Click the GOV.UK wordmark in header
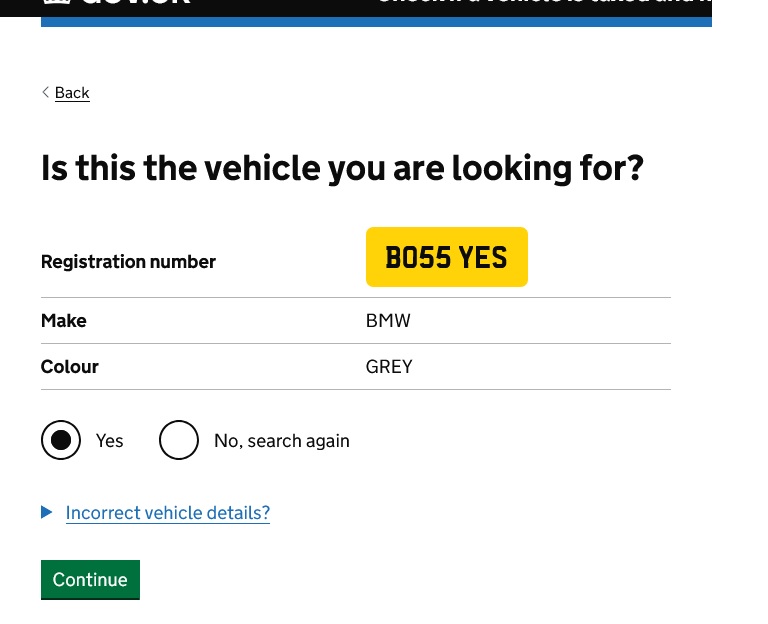 point(135,3)
